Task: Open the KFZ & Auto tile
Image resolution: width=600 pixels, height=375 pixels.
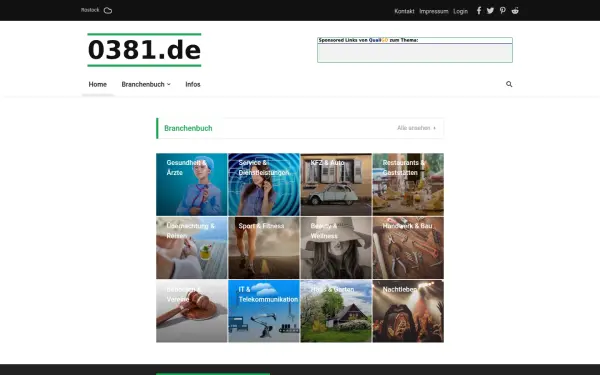Action: (336, 184)
